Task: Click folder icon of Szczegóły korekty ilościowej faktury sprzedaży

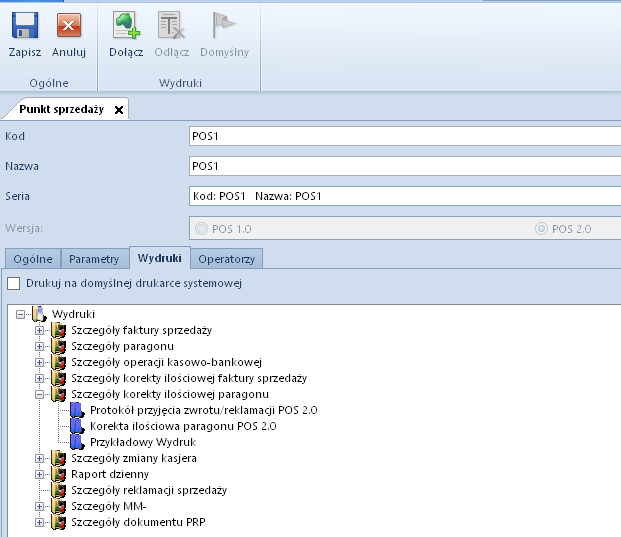Action: pos(59,378)
